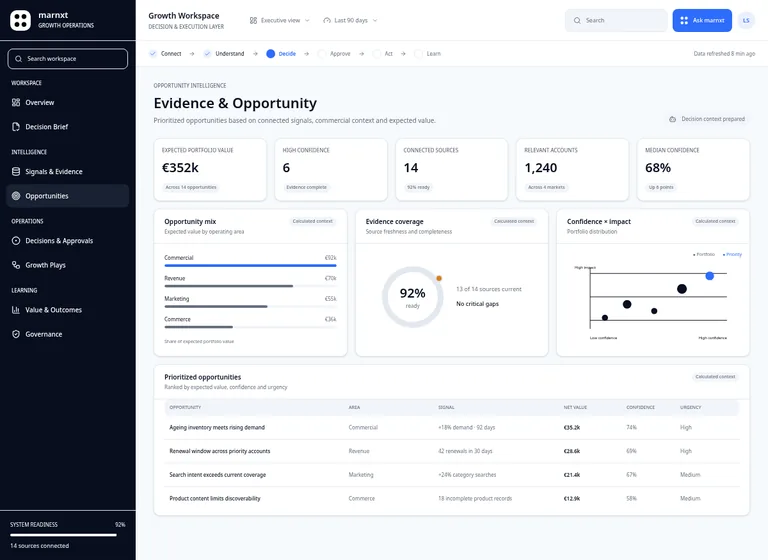Toggle the Portfolio legend item
768x560 pixels.
(704, 254)
